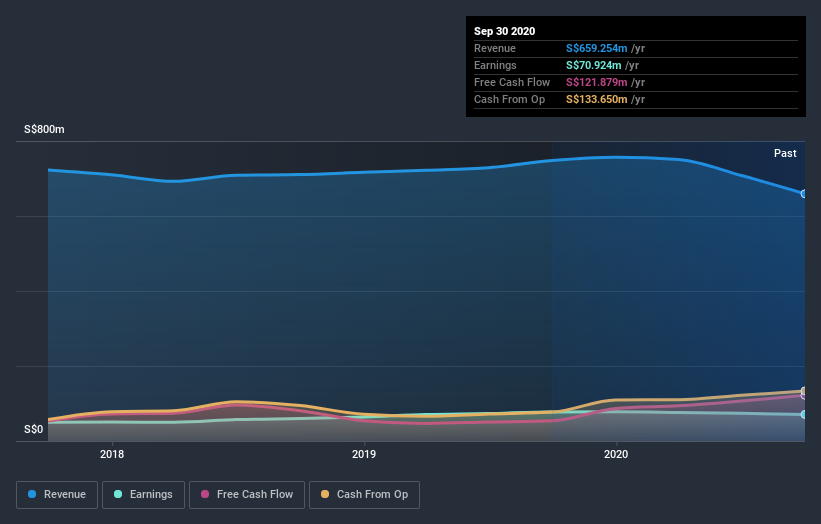Click the Cash From Op label in tooltip
The width and height of the screenshot is (821, 524).
509,99
